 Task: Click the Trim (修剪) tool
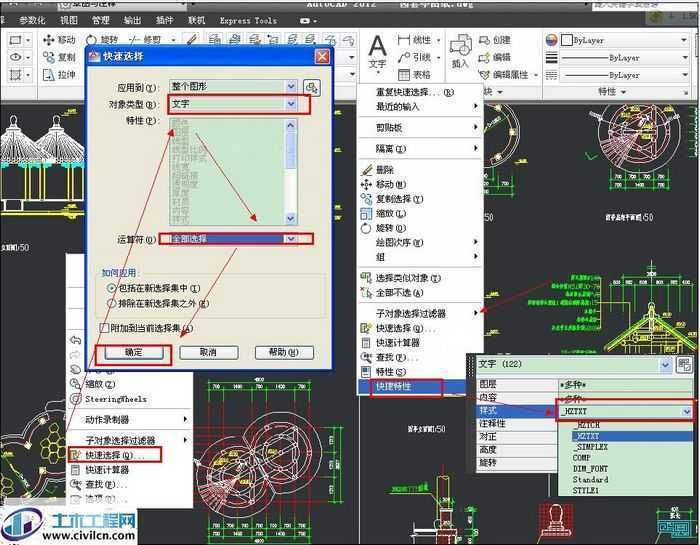coord(145,40)
